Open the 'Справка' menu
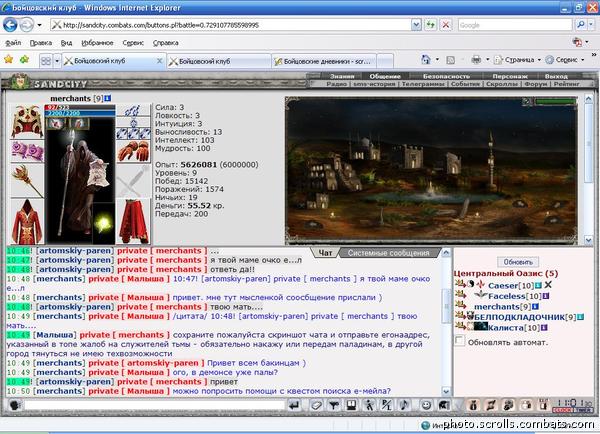 [165, 42]
